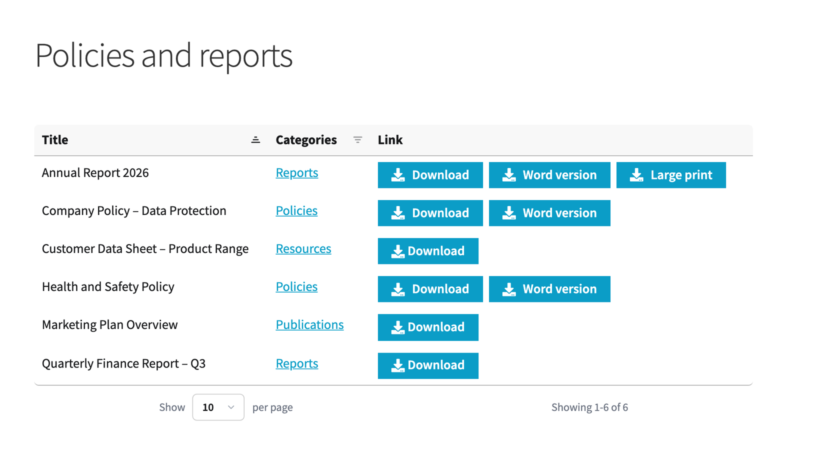820x462 pixels.
Task: Download the Marketing Plan Overview
Action: coord(428,327)
